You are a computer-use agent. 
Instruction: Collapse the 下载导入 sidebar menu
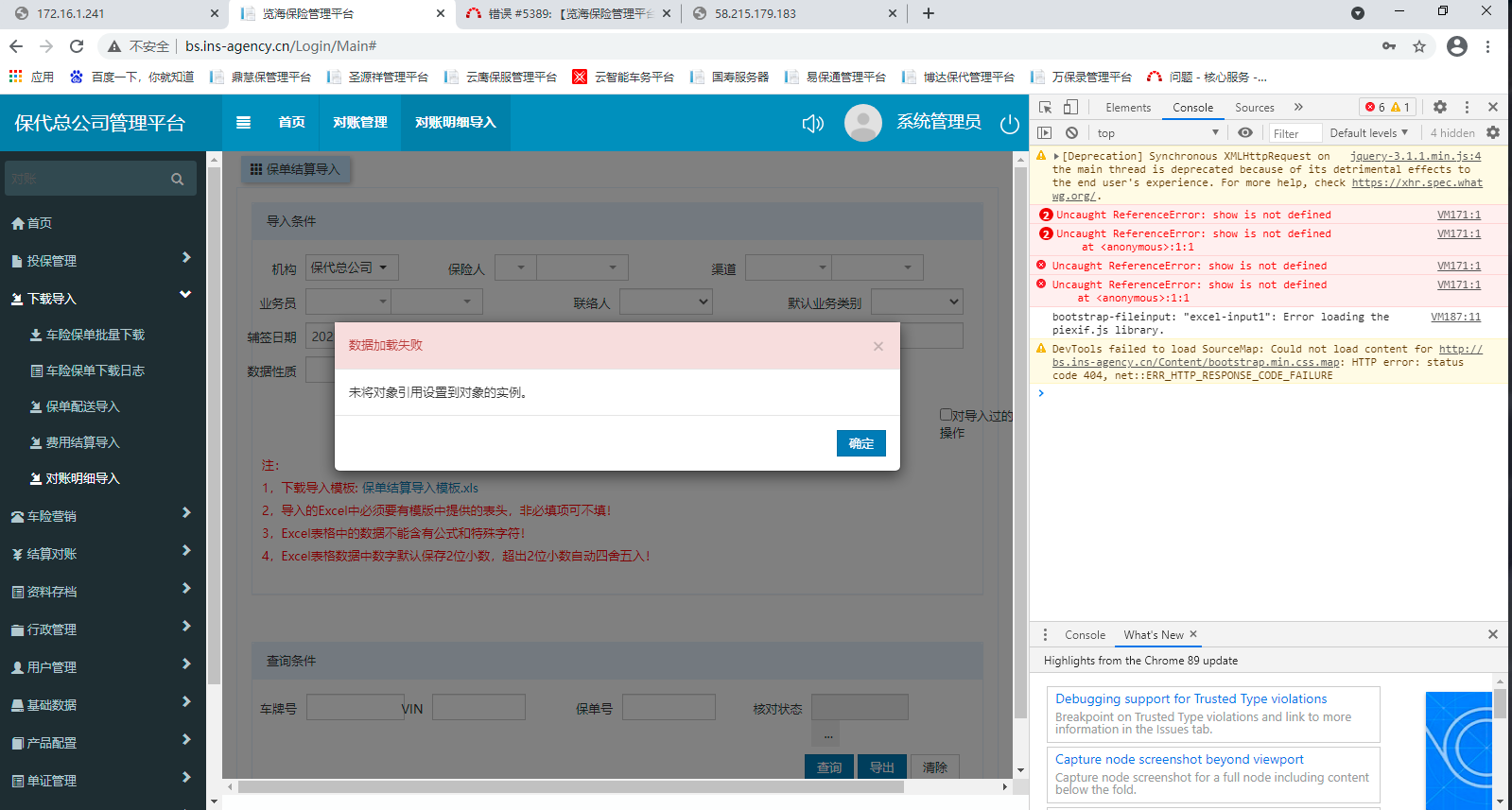102,298
